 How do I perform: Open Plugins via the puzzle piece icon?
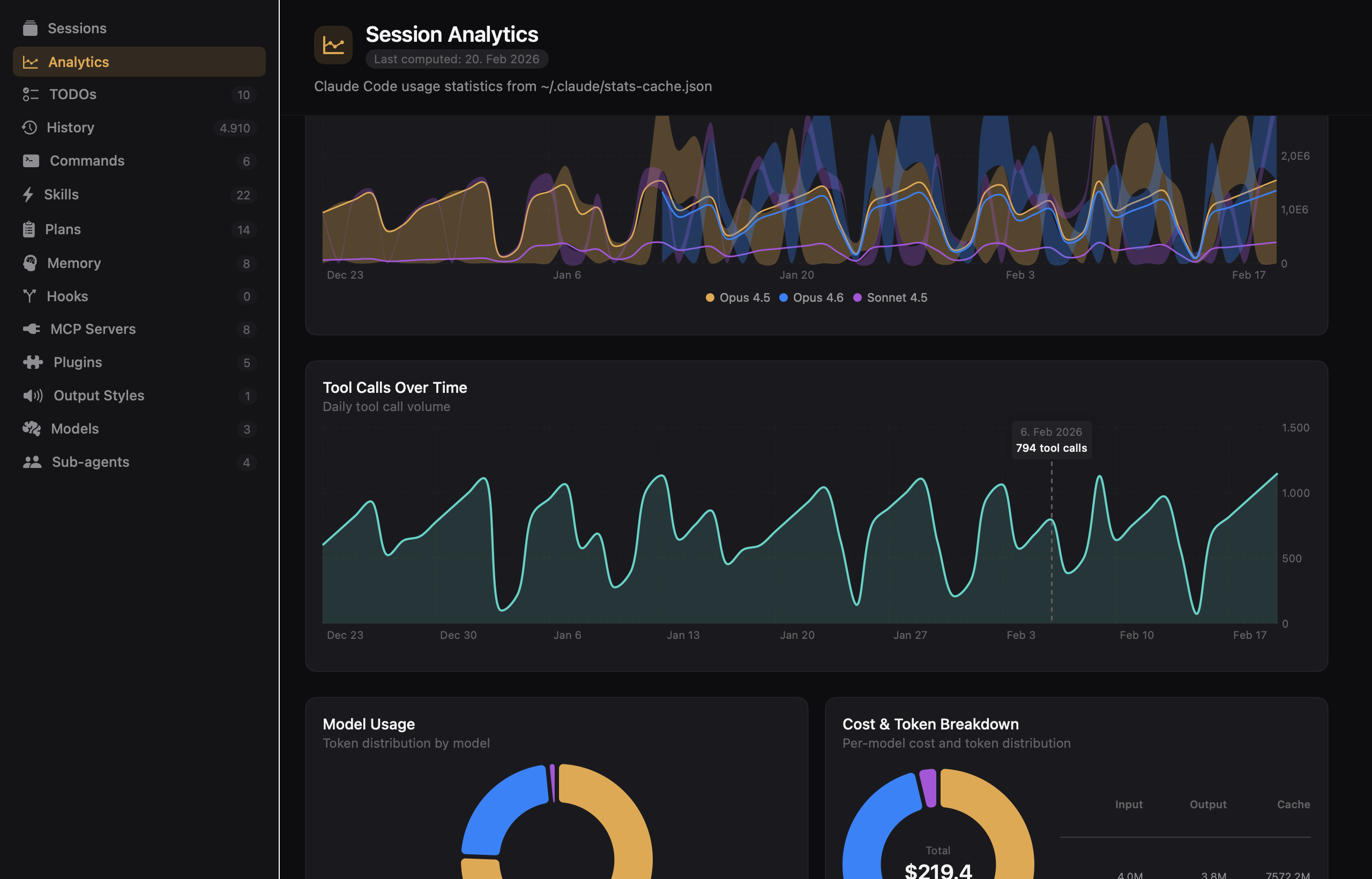click(33, 362)
